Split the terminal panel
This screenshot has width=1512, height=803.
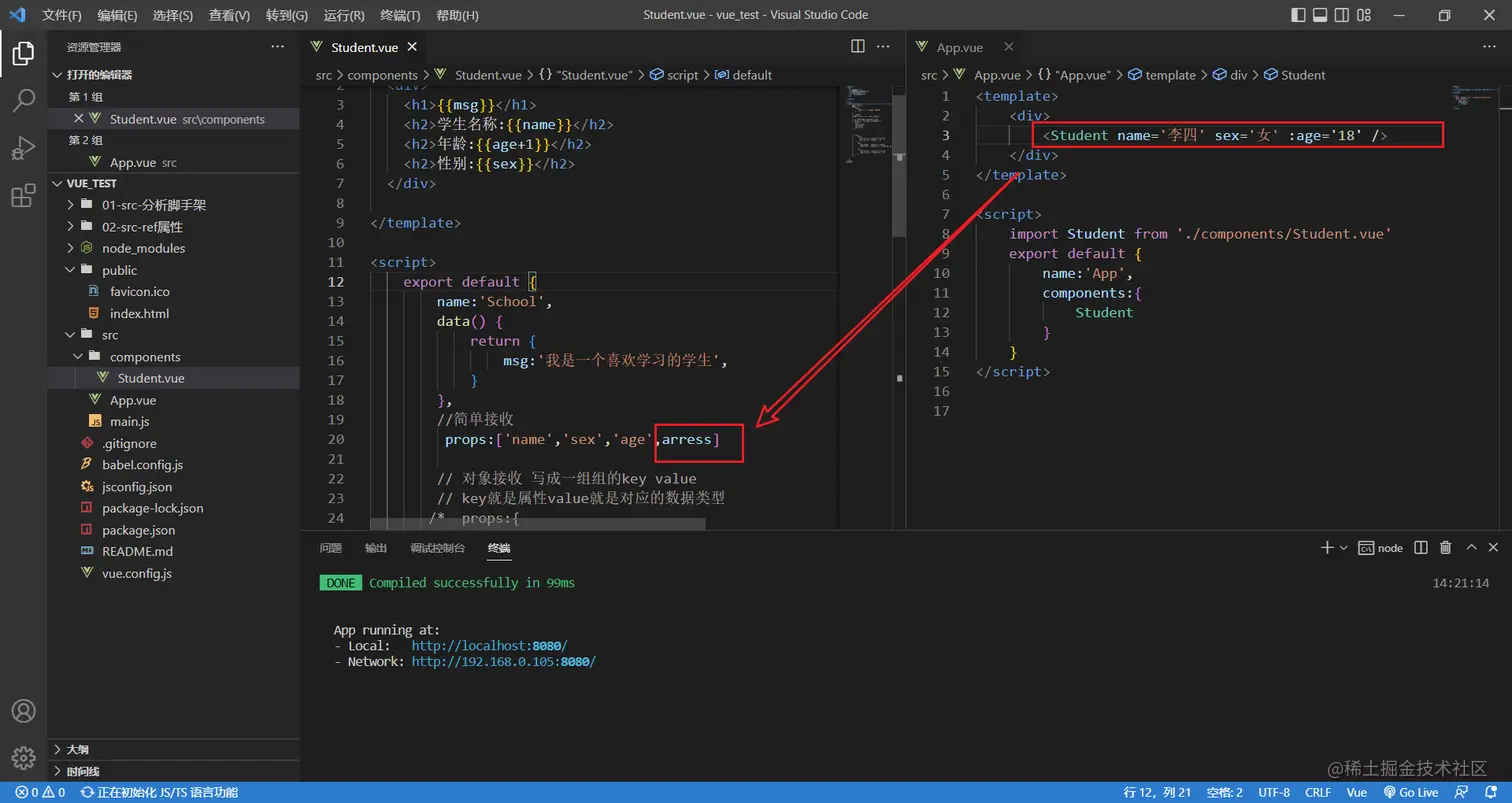coord(1421,547)
